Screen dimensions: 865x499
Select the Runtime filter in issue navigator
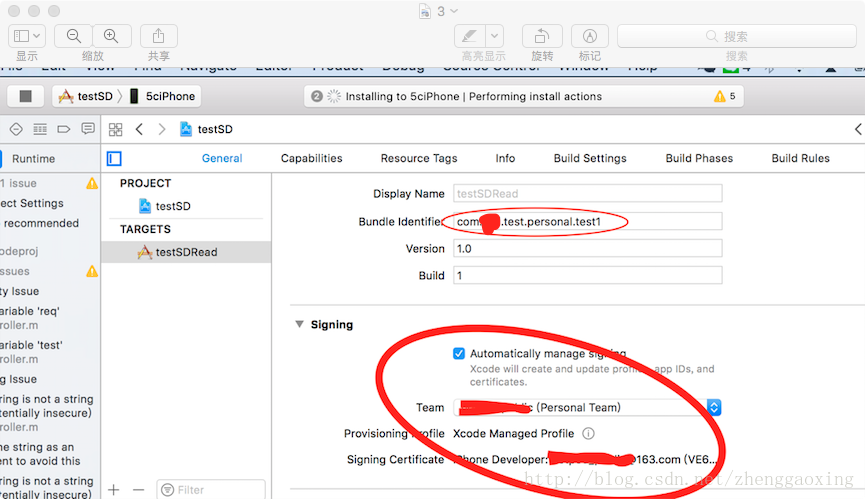33,159
